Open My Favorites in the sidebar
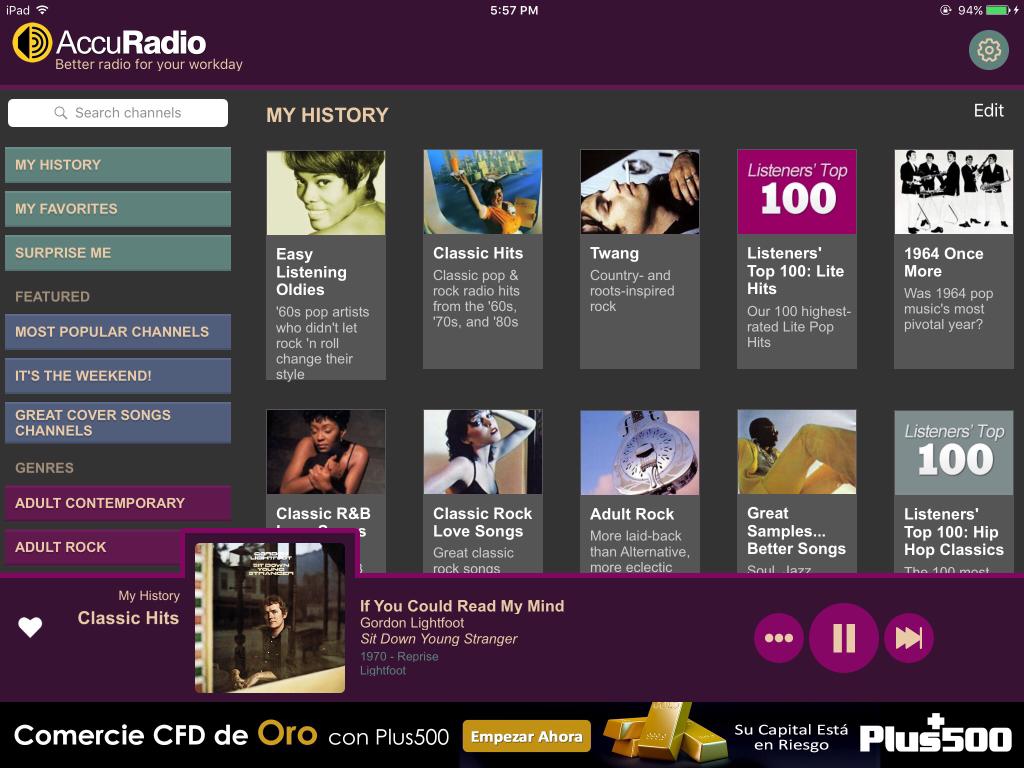1024x768 pixels. coord(118,209)
